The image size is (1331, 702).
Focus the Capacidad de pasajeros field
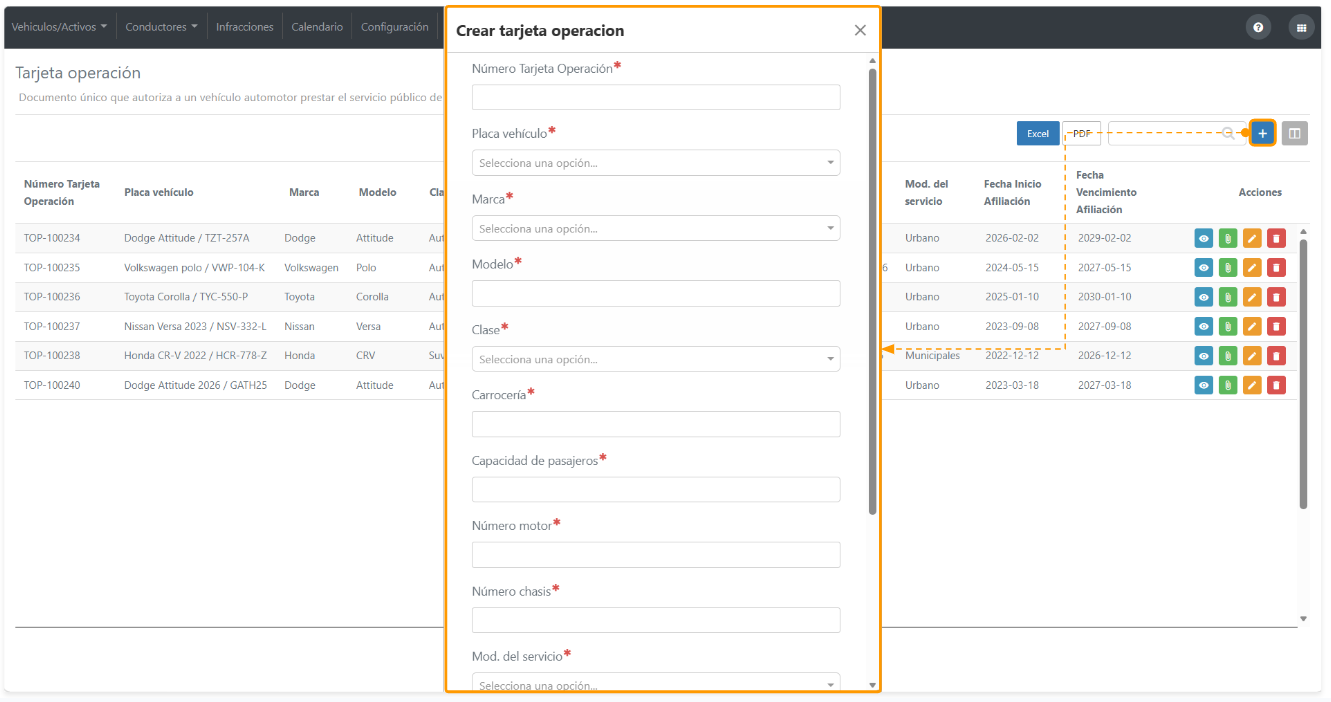pos(656,489)
